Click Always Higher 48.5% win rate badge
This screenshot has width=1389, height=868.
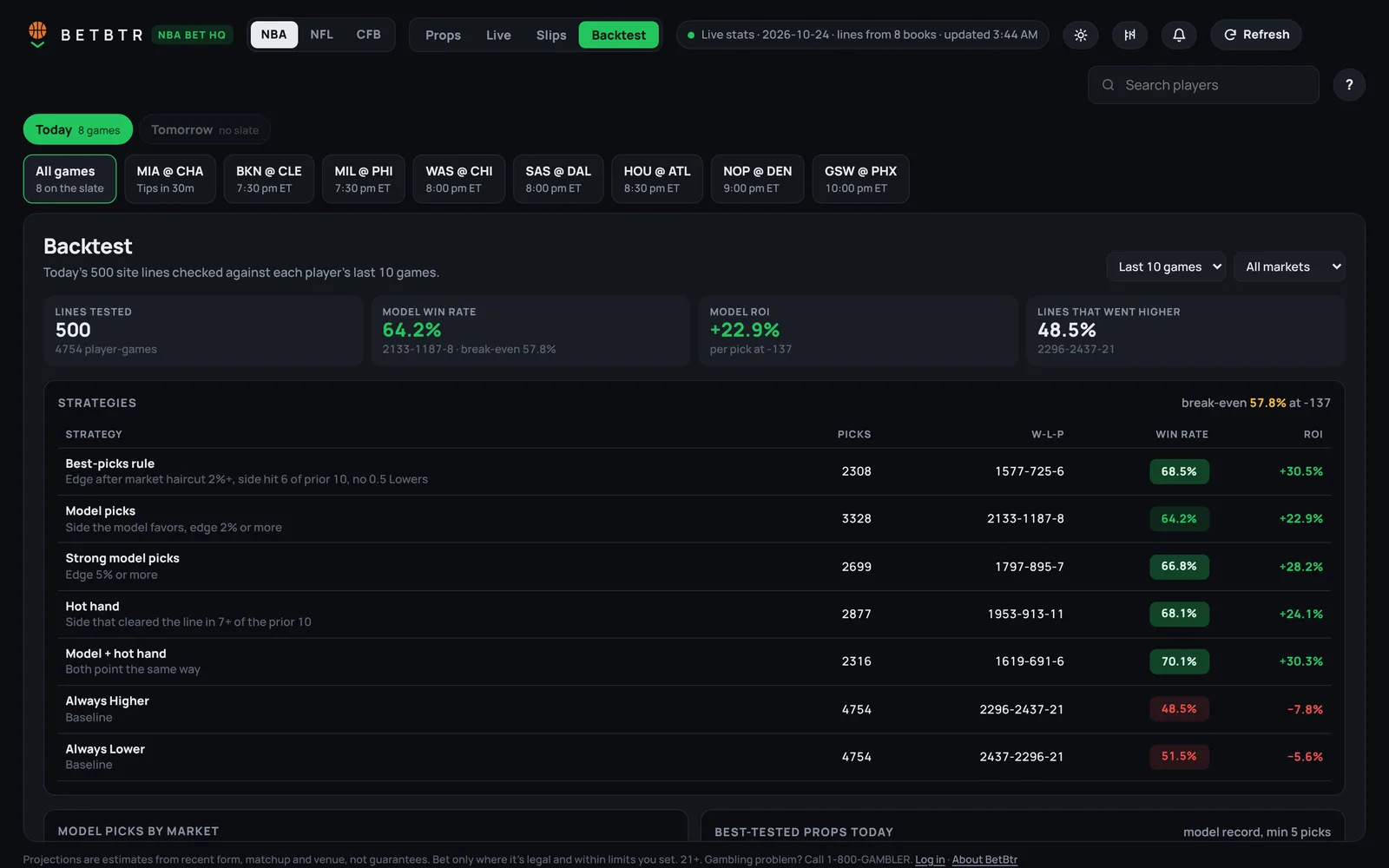click(1179, 709)
